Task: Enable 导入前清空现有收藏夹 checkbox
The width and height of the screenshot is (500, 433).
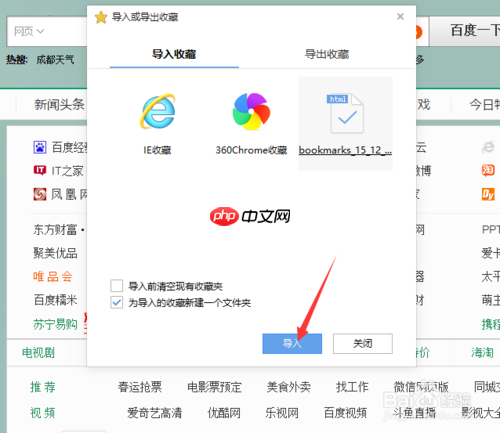Action: click(117, 286)
